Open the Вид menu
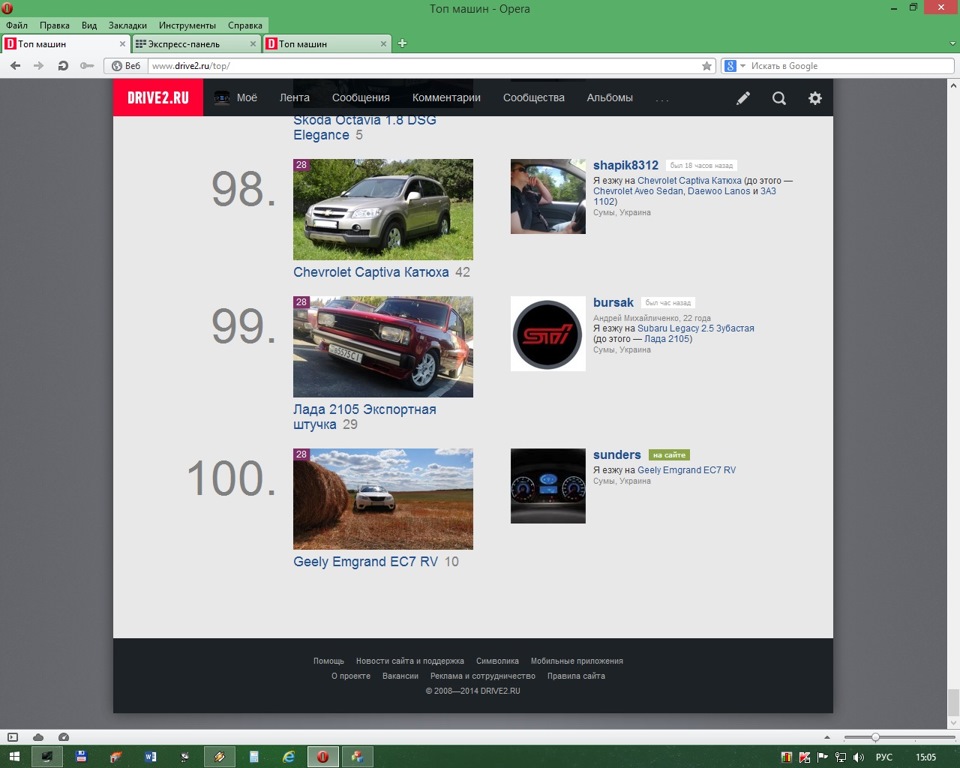This screenshot has height=768, width=960. [x=89, y=25]
